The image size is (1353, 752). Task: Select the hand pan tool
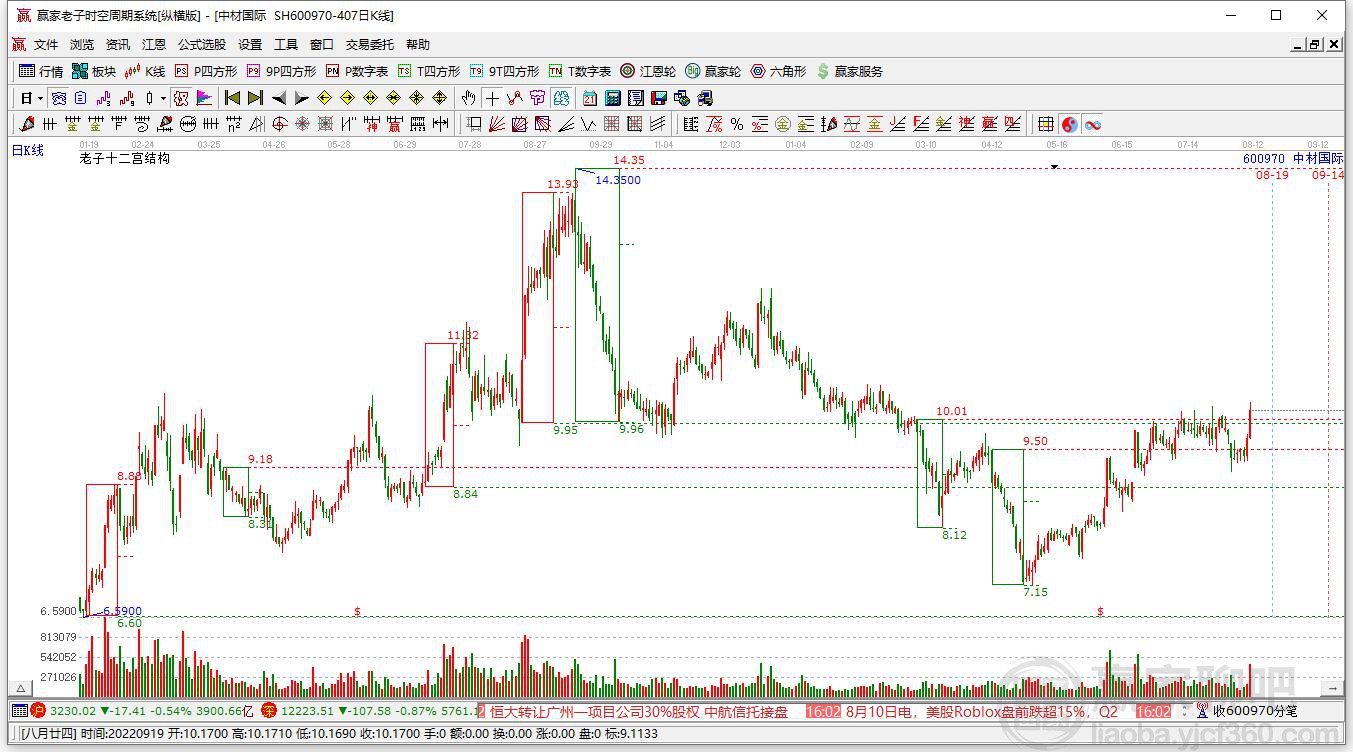coord(468,98)
